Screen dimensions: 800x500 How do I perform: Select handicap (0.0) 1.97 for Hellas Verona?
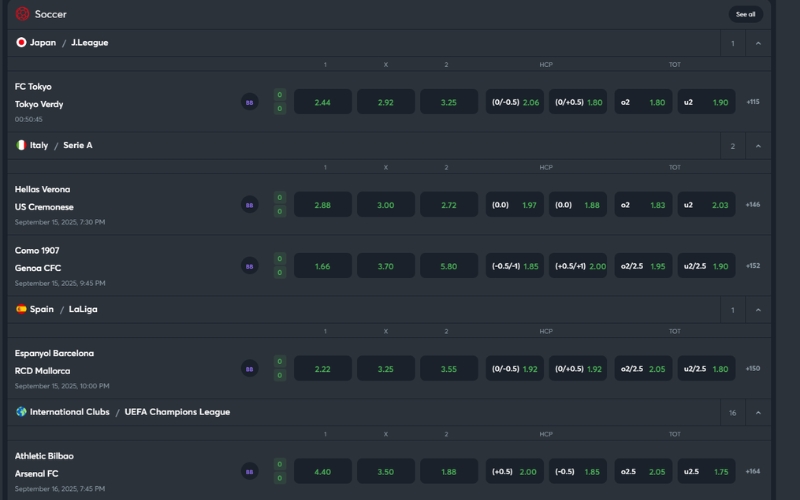pyautogui.click(x=515, y=205)
